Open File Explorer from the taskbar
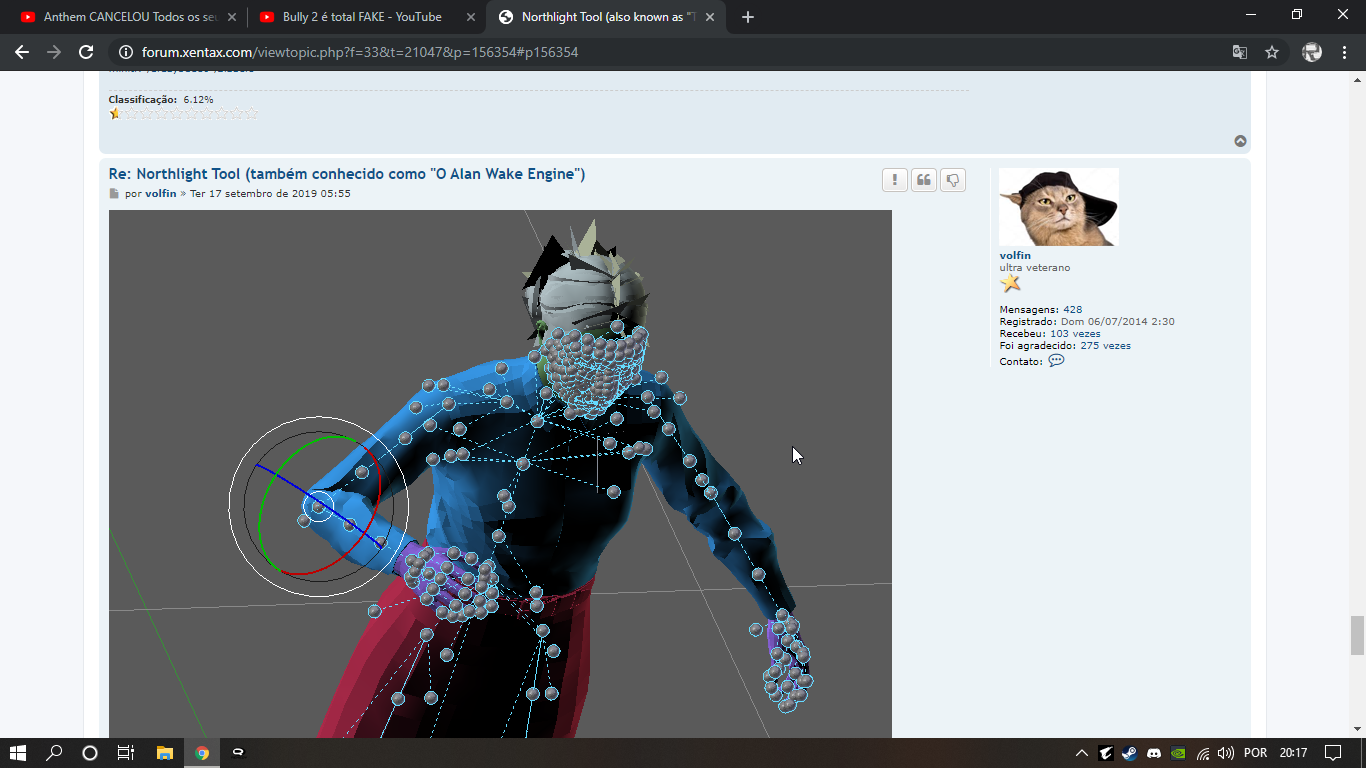 pos(166,753)
